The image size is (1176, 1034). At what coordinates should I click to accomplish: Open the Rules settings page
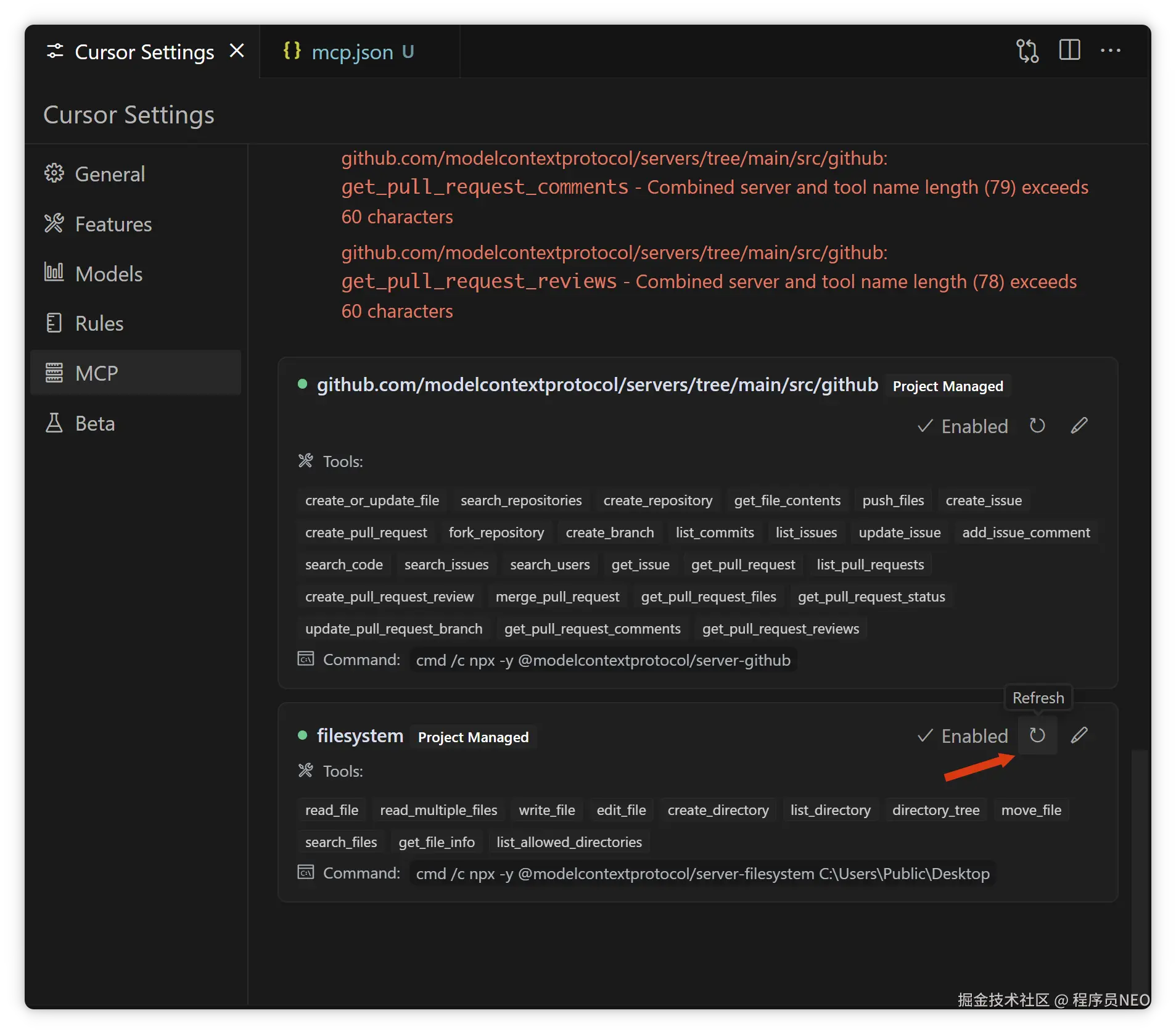[x=99, y=323]
